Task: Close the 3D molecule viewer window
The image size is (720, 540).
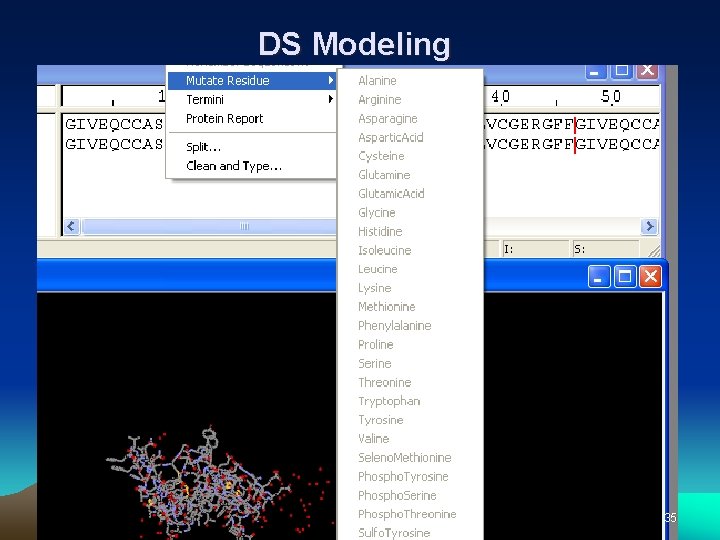Action: click(x=650, y=277)
